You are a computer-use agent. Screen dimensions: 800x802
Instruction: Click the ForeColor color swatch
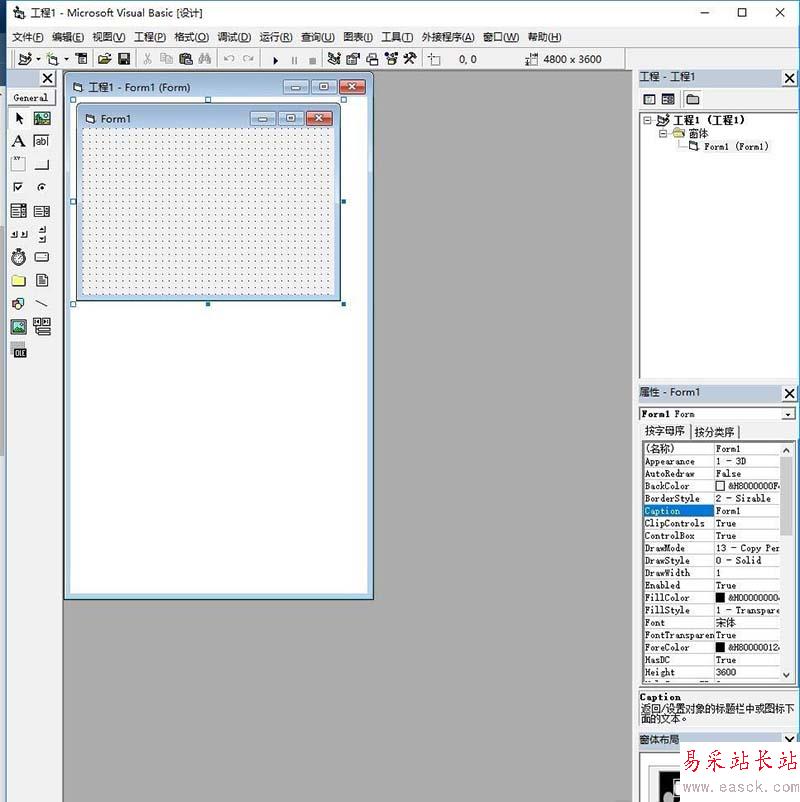tap(720, 647)
